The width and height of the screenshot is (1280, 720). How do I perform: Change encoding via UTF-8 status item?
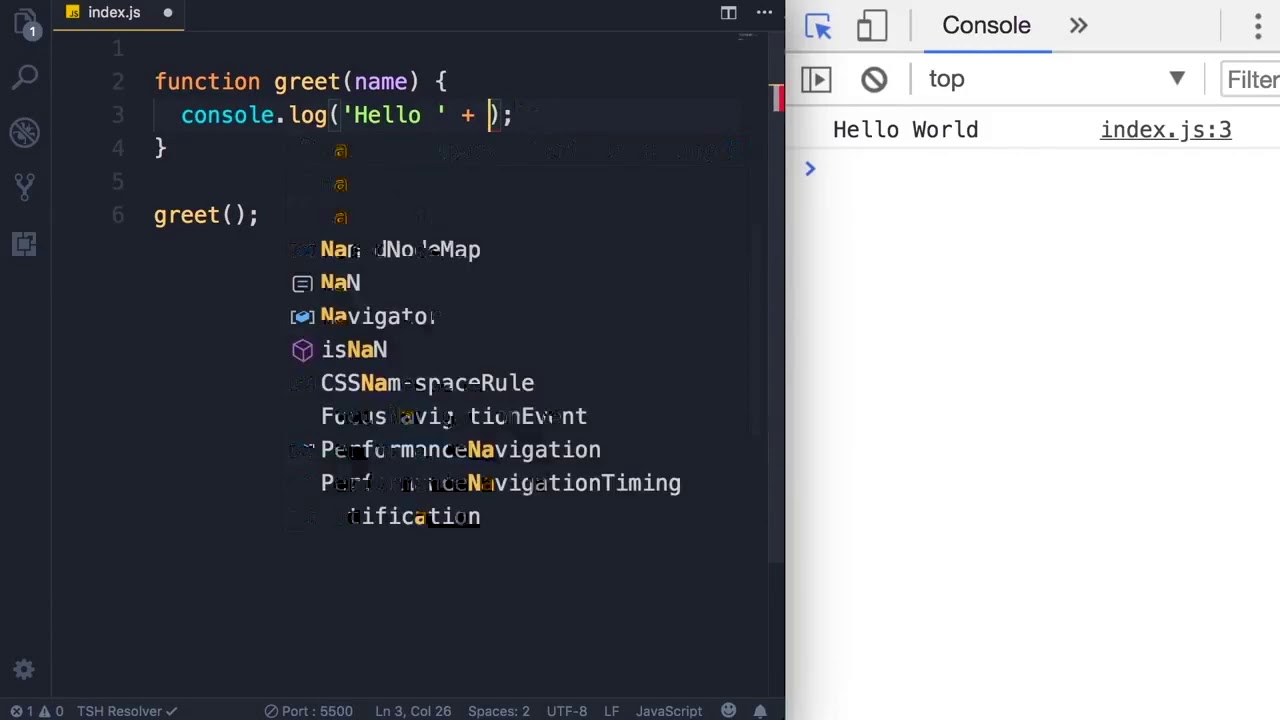[x=567, y=711]
